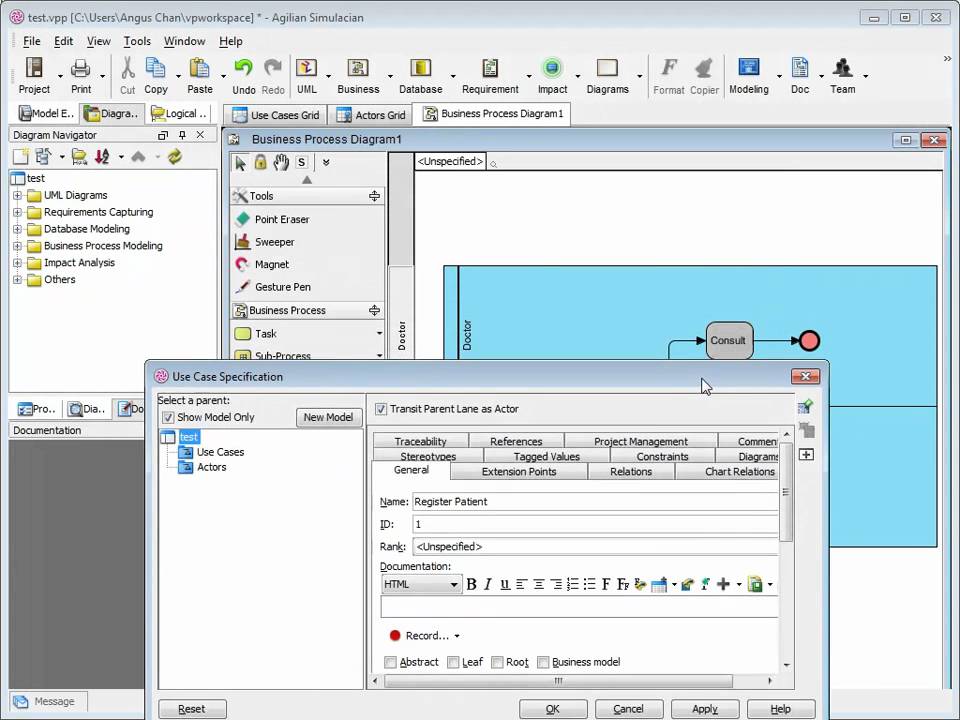Click the New Model button
The height and width of the screenshot is (720, 960).
pyautogui.click(x=328, y=417)
